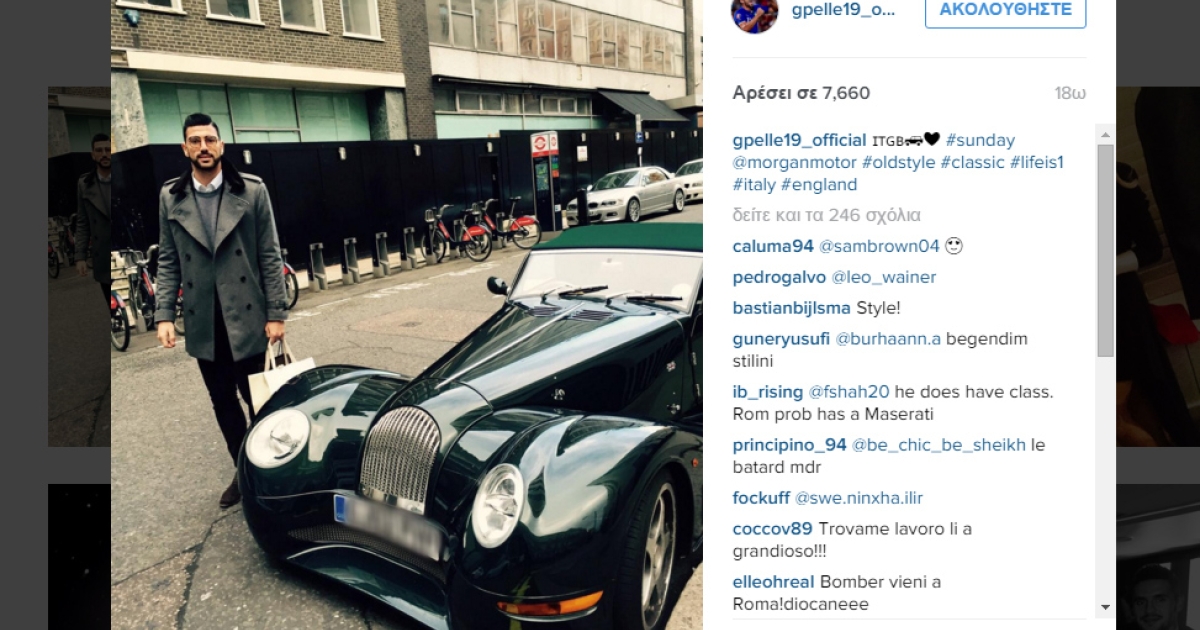Screen dimensions: 1200x630
Task: Open commenter bastianbijlsma's profile
Action: click(791, 308)
